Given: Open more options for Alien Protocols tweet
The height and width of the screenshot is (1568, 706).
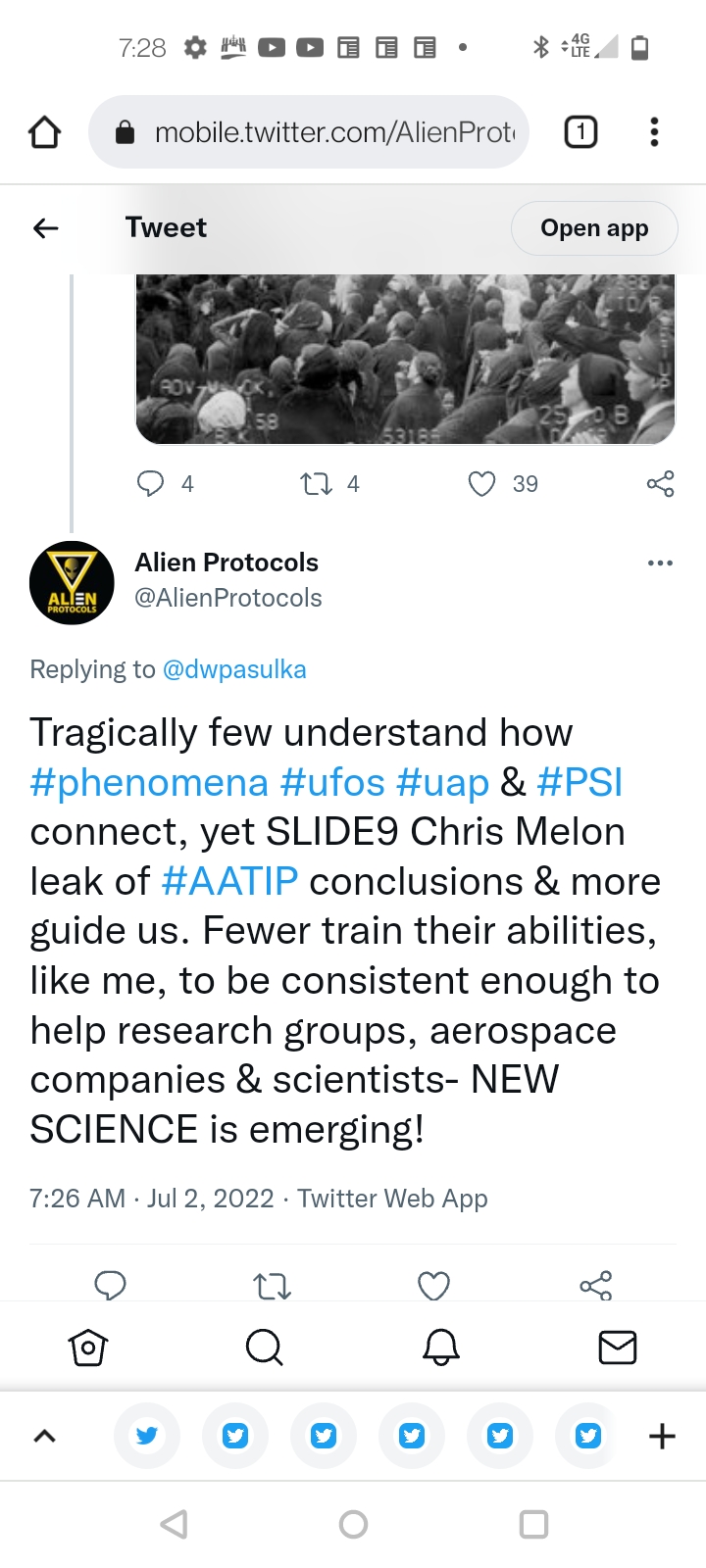Looking at the screenshot, I should pos(660,563).
